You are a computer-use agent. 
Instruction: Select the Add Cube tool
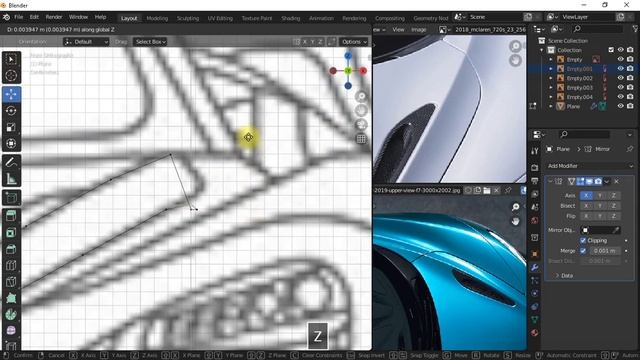click(x=11, y=198)
